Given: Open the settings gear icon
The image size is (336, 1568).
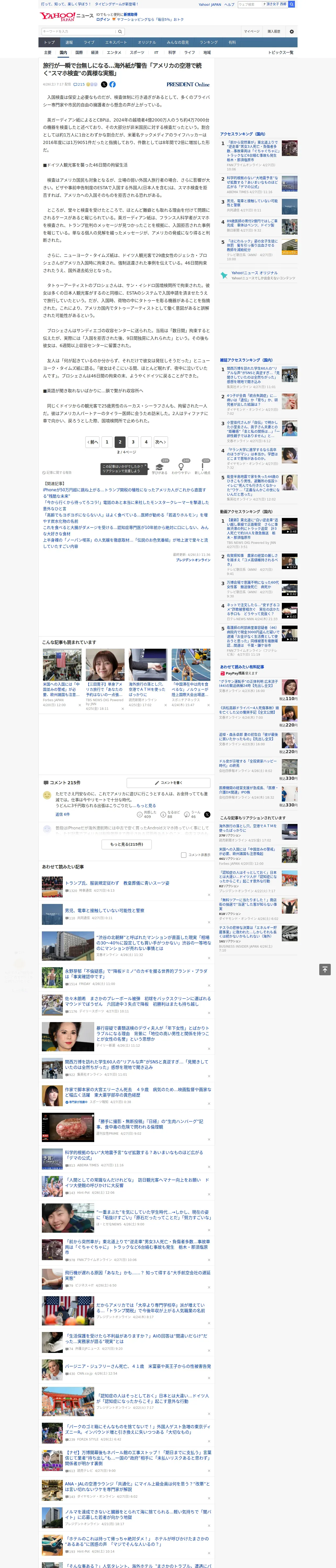Looking at the screenshot, I should point(292,32).
